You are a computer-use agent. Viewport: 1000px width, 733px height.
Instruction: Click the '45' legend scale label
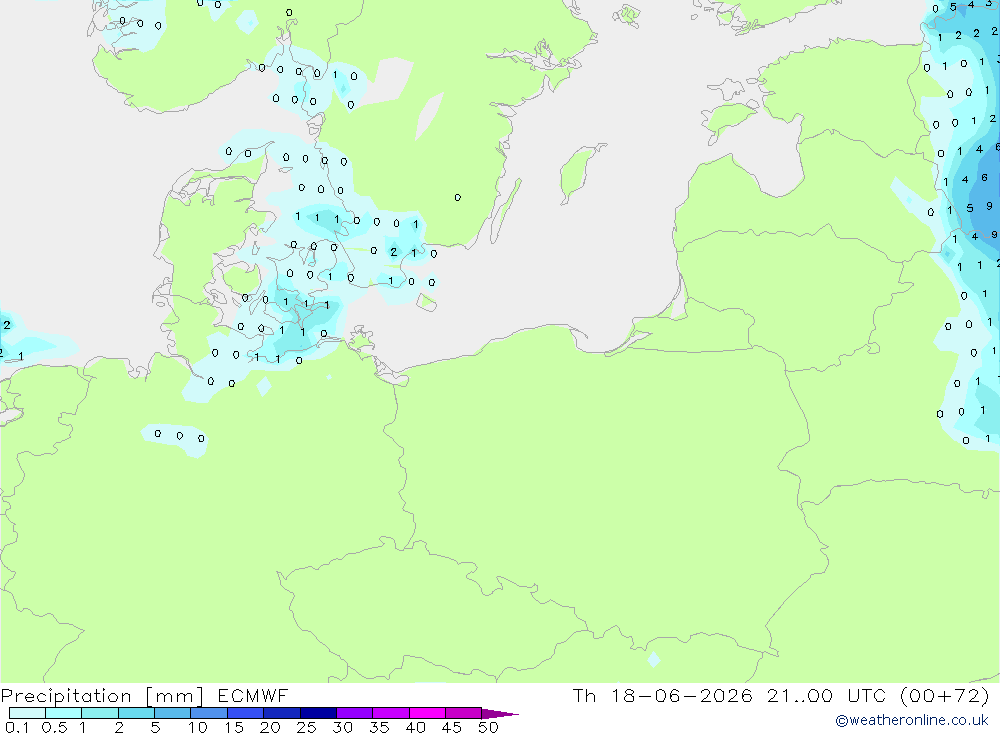click(x=452, y=727)
